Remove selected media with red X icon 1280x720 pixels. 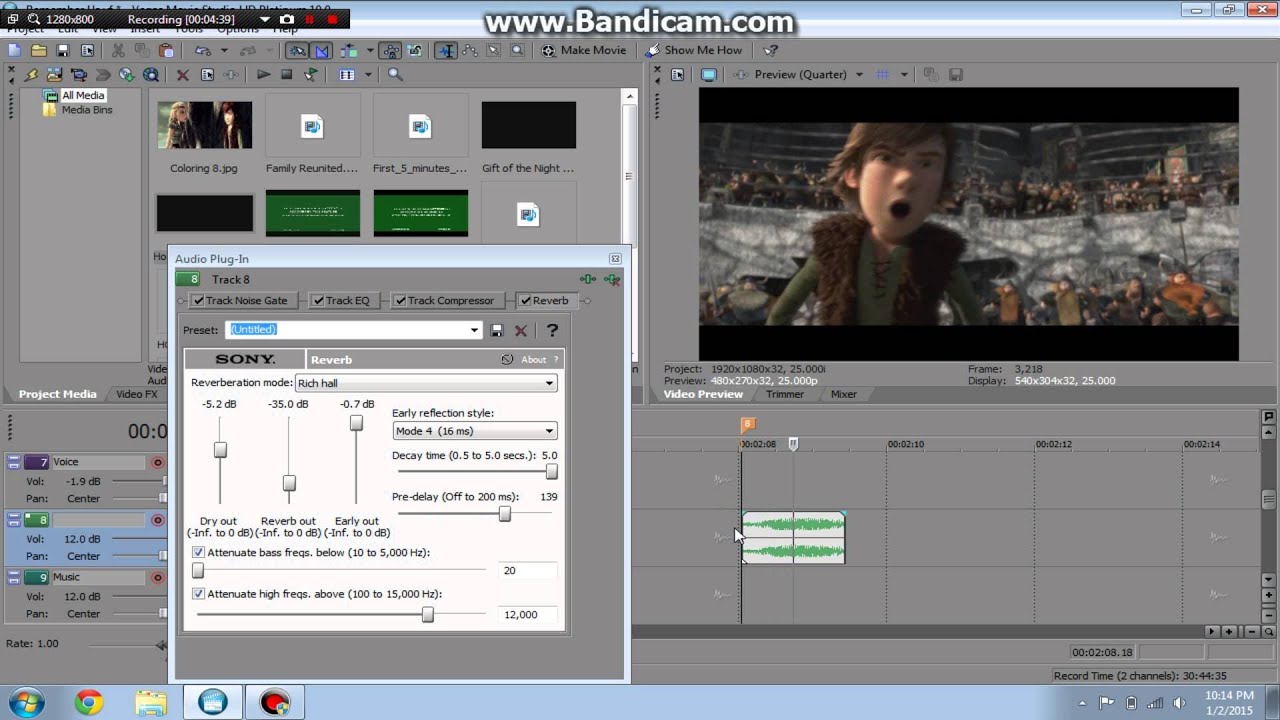[182, 75]
